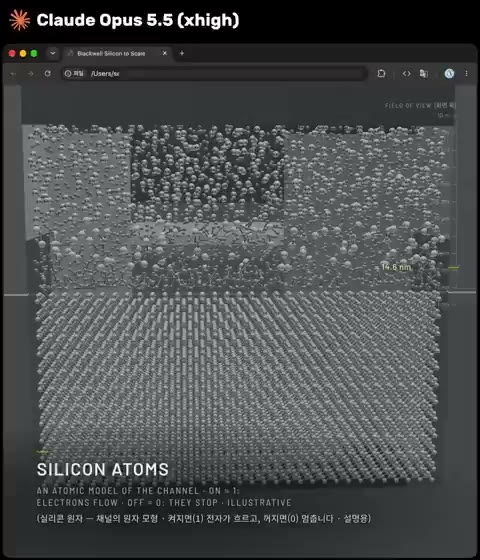Click the translate page icon
480x560 pixels.
pos(424,74)
